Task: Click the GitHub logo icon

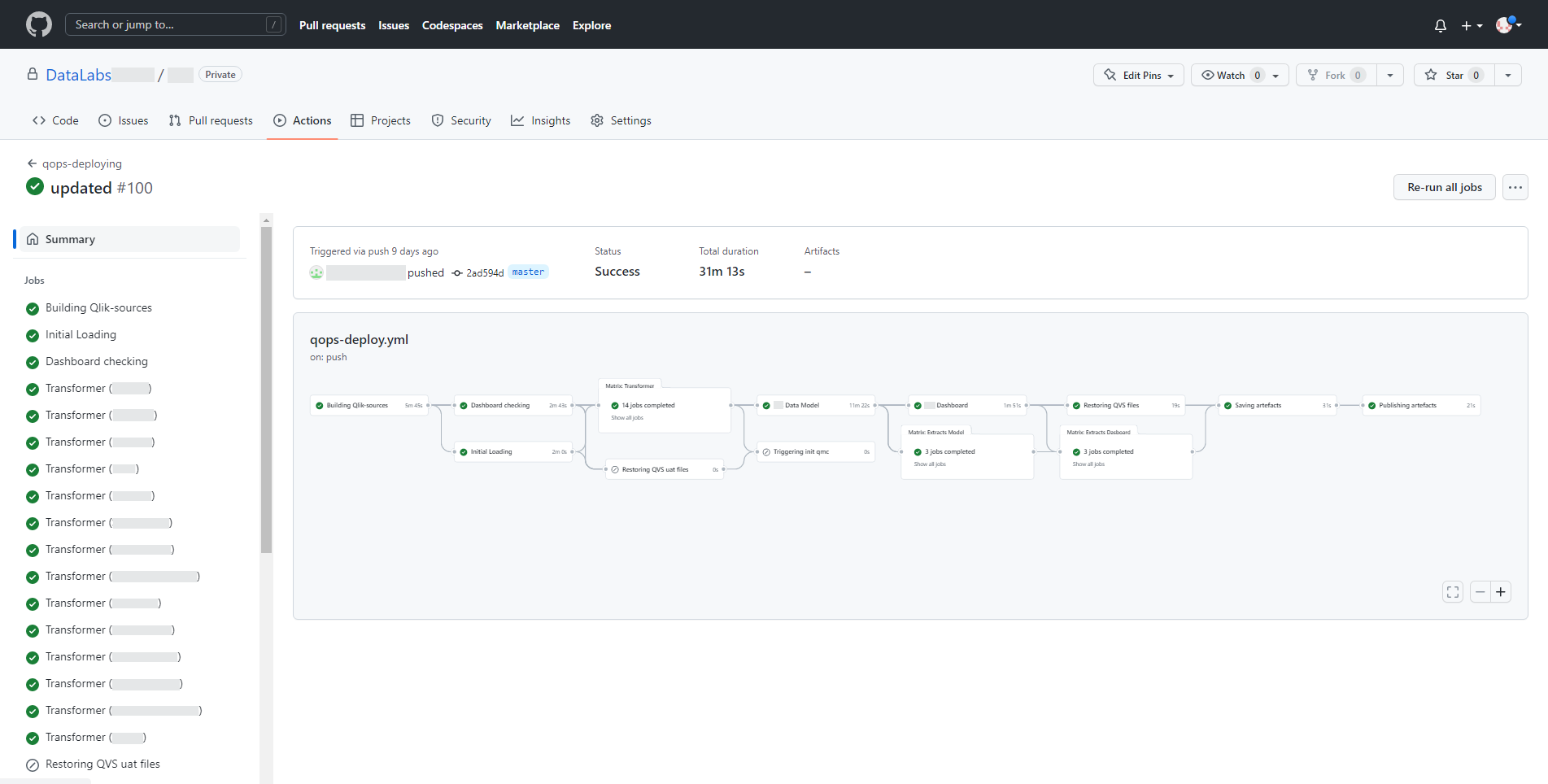Action: (x=38, y=24)
